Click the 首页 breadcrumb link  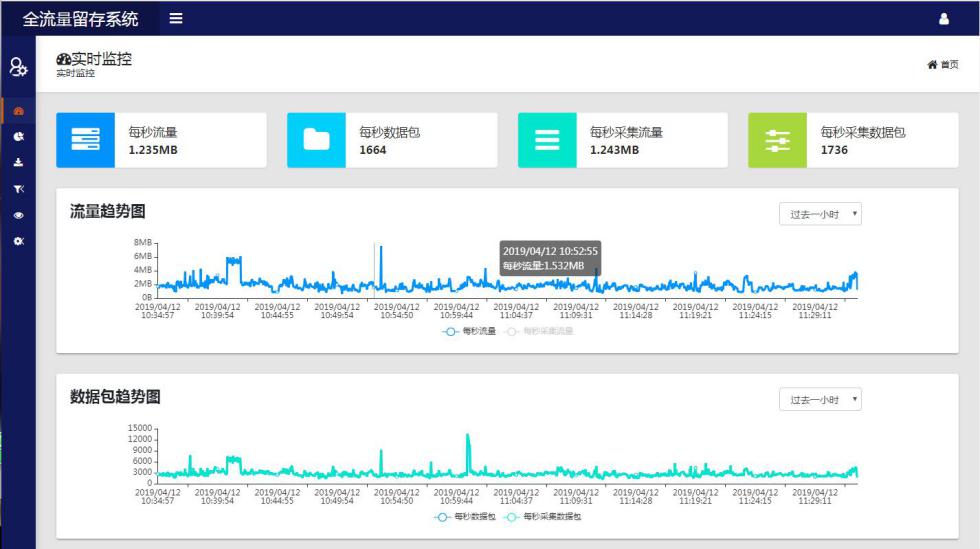tap(943, 65)
